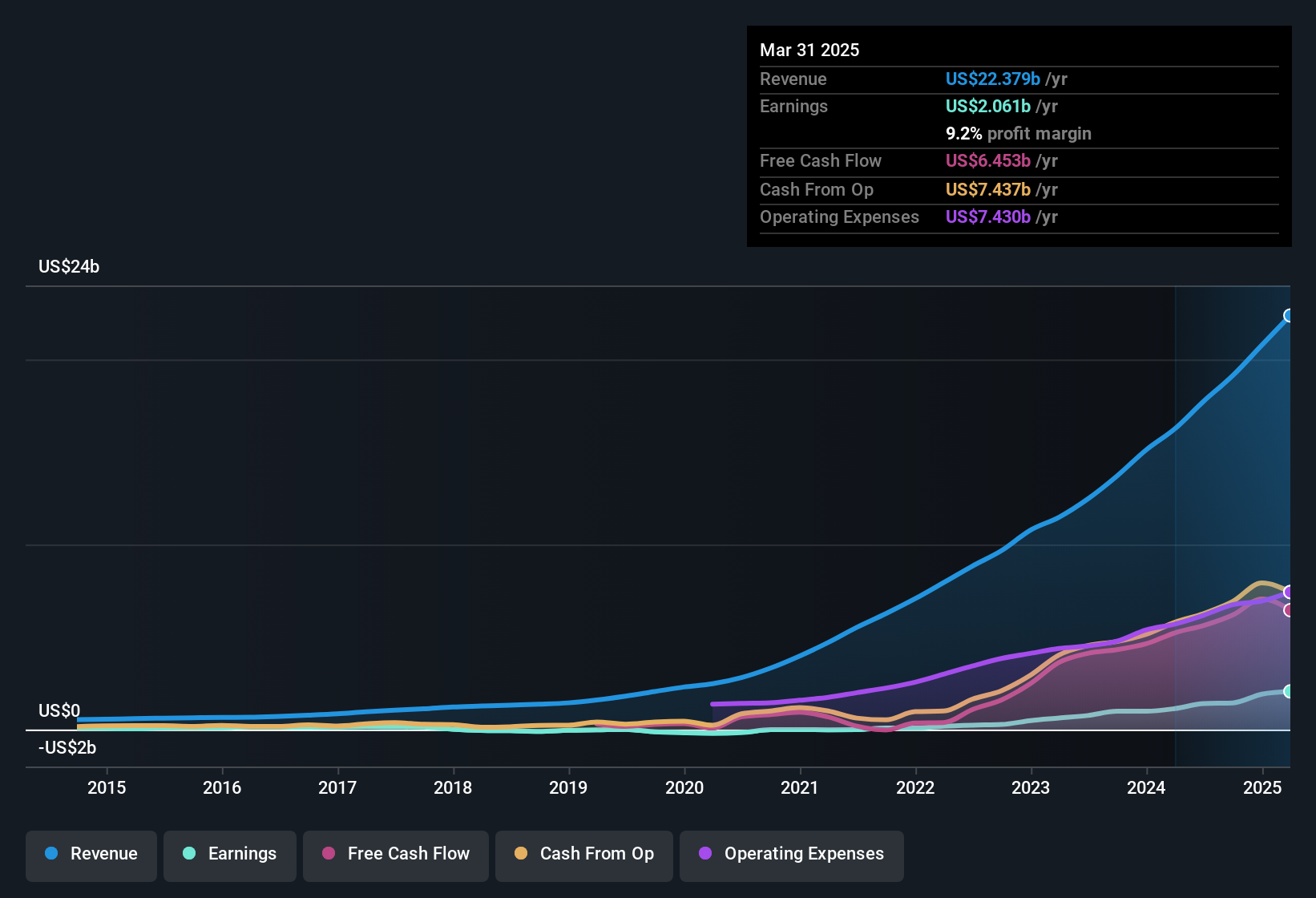This screenshot has height=898, width=1316.
Task: Click the US$0 y-axis label
Action: [x=59, y=710]
